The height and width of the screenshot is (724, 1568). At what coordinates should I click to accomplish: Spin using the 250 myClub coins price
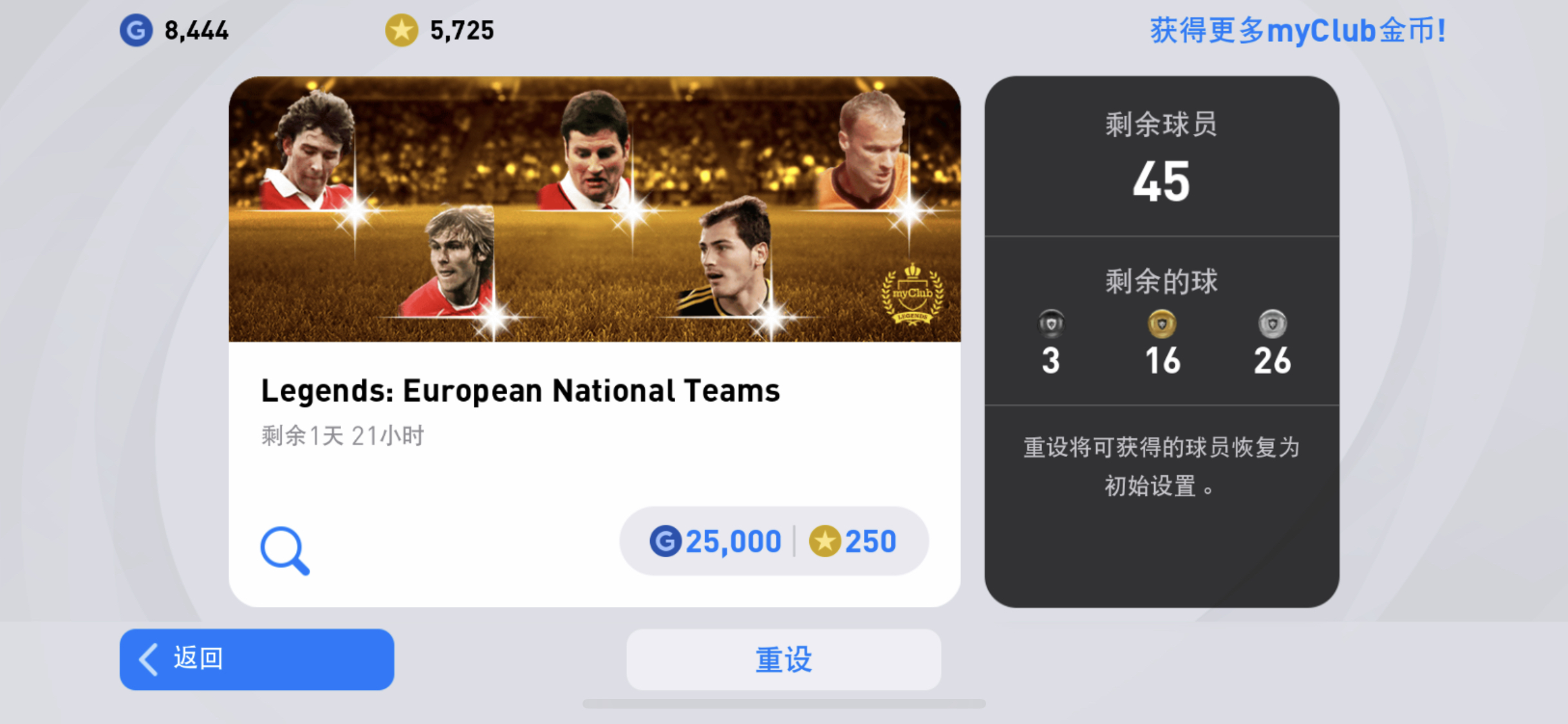pos(852,541)
